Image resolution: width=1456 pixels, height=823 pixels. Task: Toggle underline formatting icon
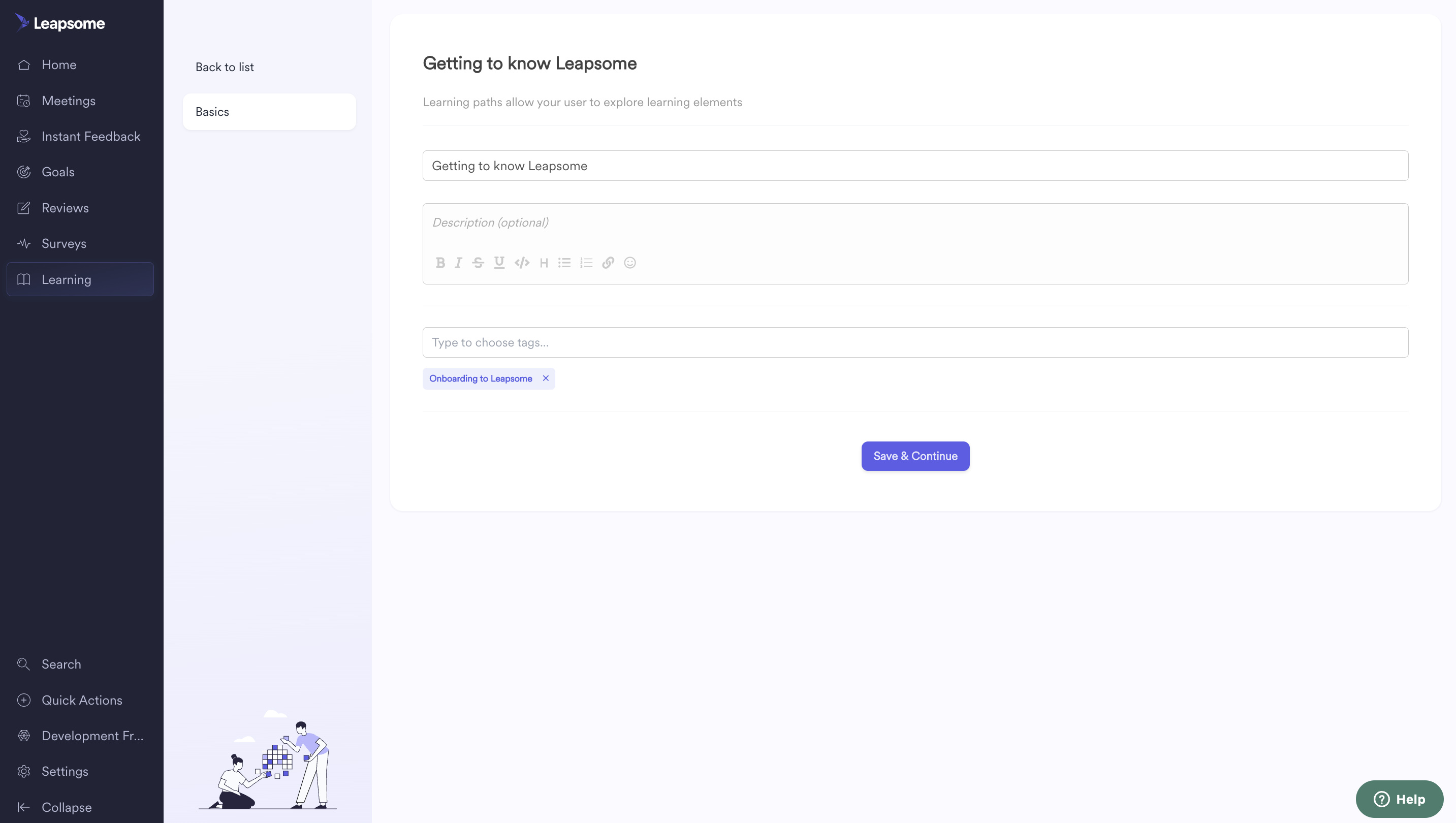pos(499,263)
